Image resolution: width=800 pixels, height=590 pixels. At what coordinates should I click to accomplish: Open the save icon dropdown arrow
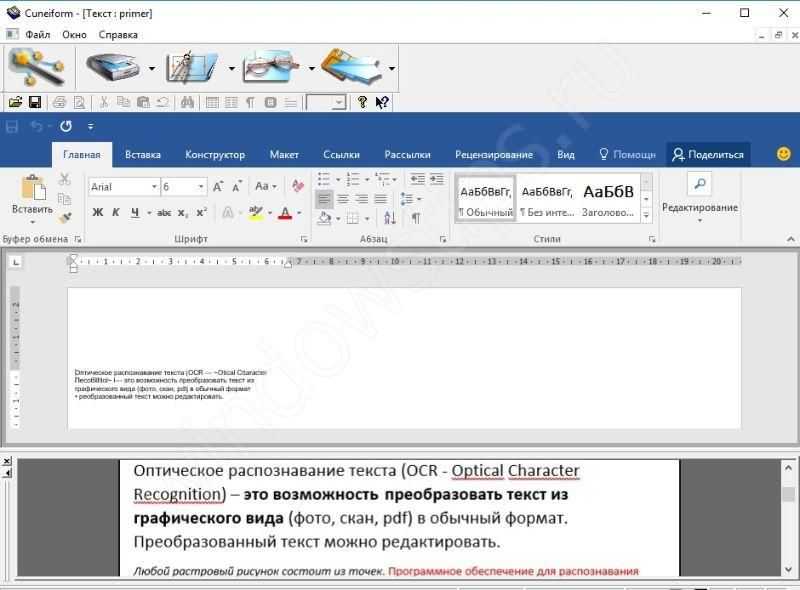(391, 68)
